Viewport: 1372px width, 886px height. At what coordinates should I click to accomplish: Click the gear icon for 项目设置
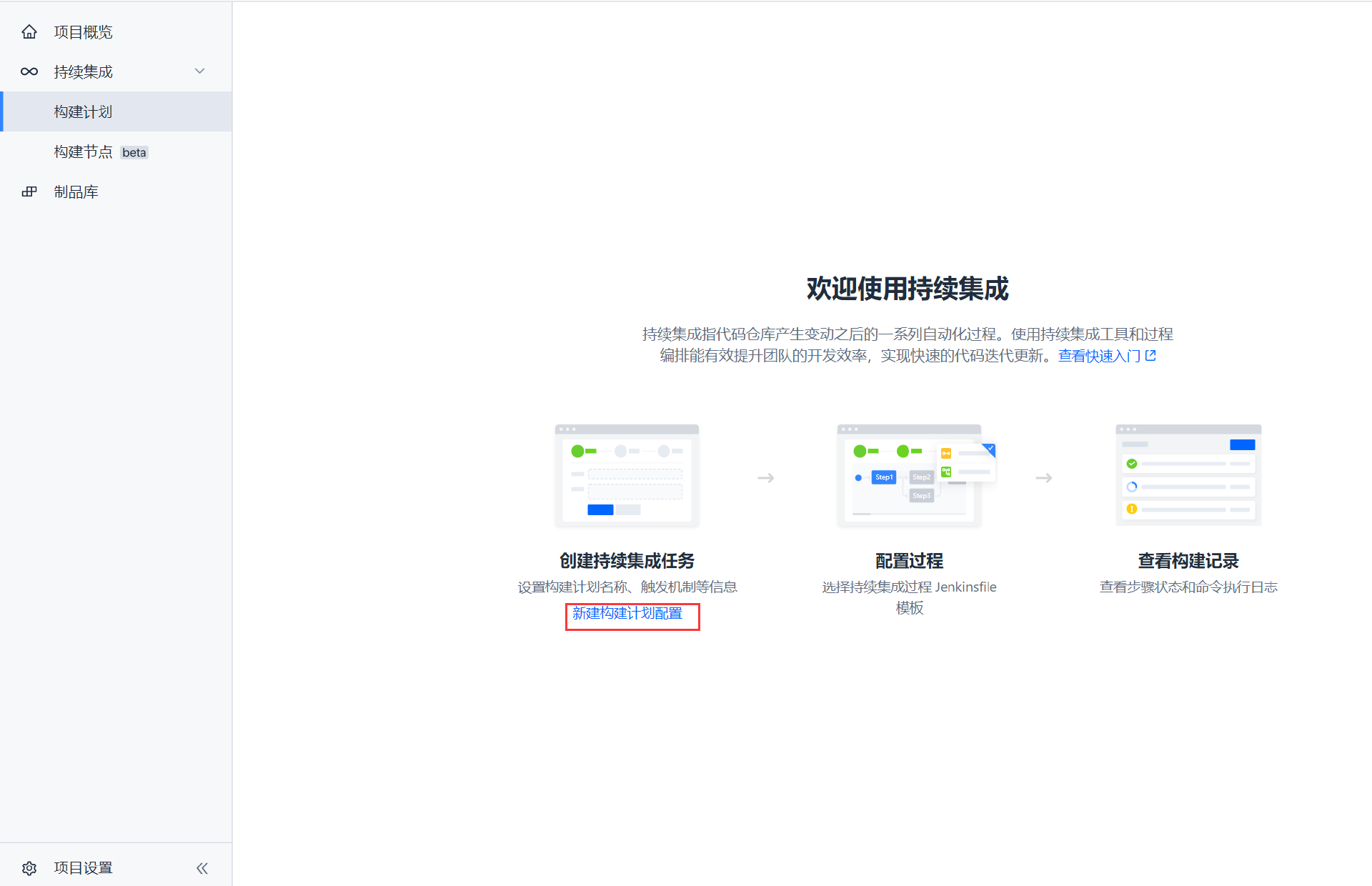coord(29,868)
